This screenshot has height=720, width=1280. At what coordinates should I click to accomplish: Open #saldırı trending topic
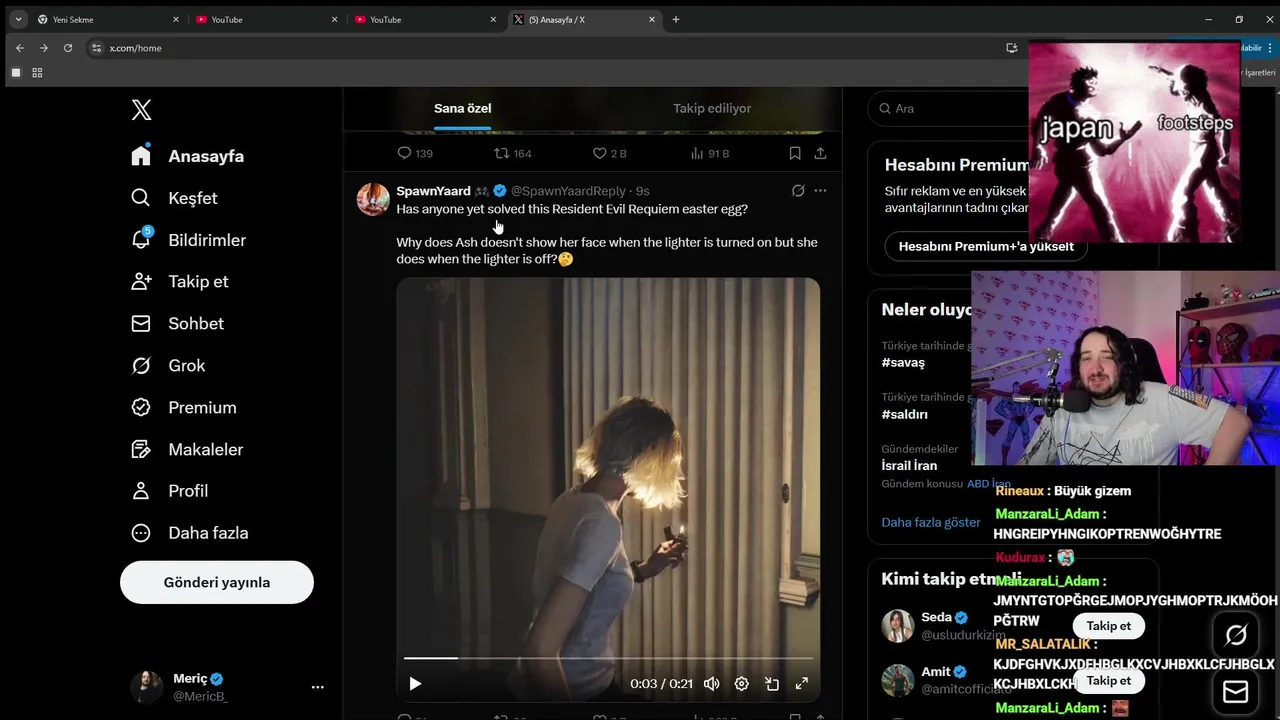pyautogui.click(x=905, y=414)
